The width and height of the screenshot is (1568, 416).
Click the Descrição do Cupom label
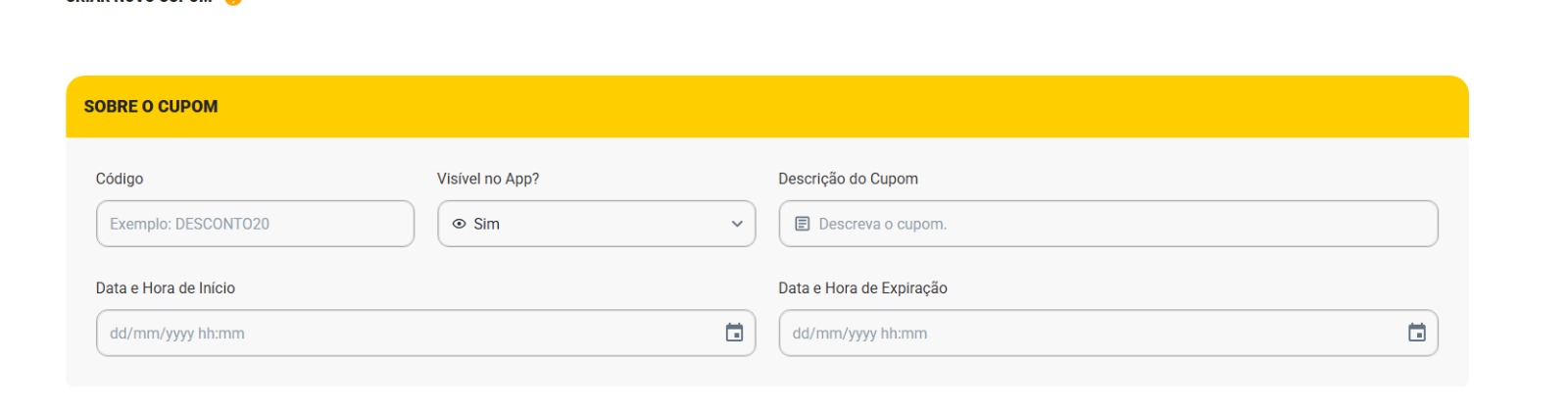coord(849,179)
